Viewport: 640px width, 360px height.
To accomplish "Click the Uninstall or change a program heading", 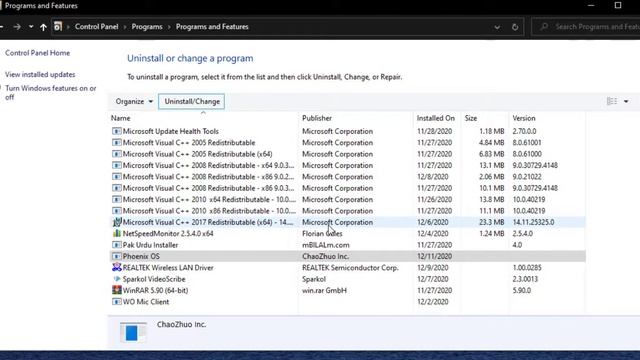I will 190,58.
